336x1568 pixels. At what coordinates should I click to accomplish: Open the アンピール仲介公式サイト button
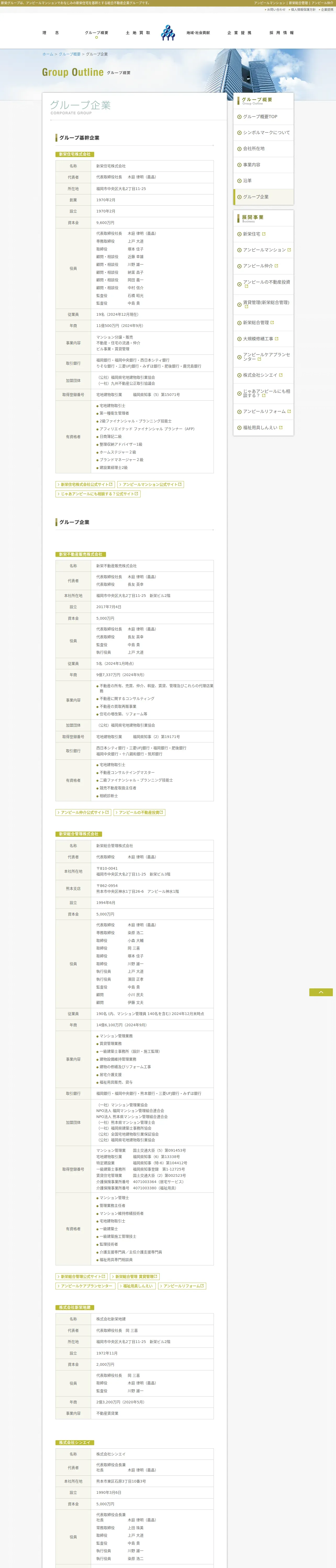pos(83,812)
